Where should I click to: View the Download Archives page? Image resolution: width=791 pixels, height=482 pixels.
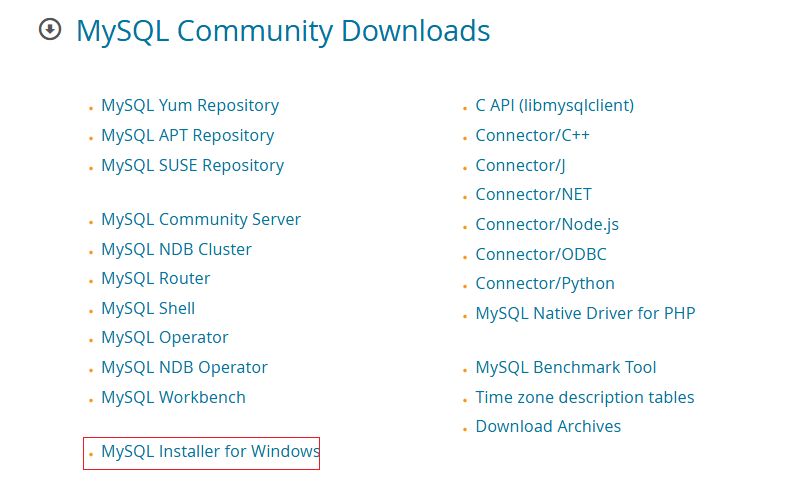click(x=548, y=426)
